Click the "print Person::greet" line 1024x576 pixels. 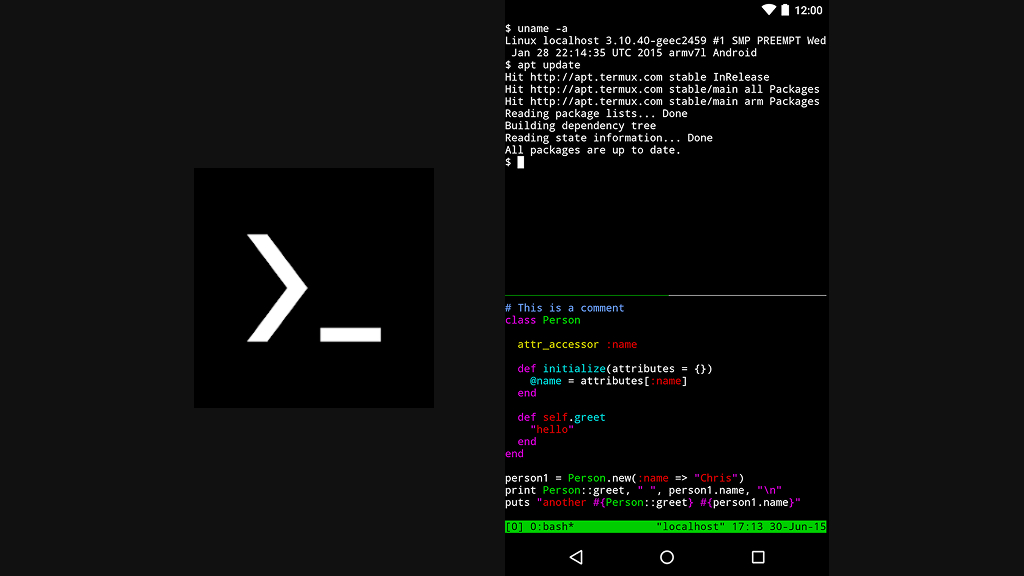click(x=643, y=490)
